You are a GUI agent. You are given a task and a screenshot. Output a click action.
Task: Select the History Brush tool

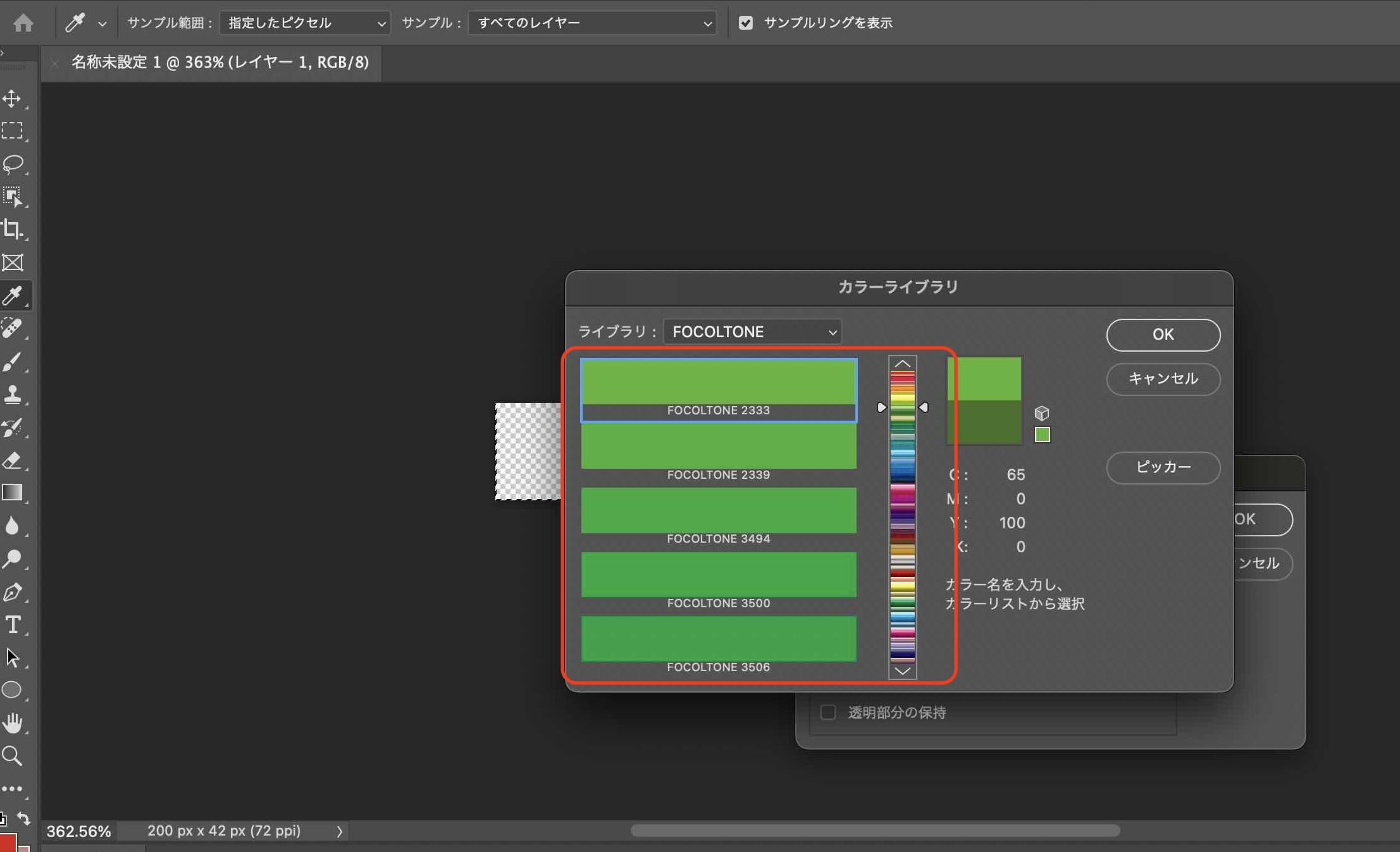coord(13,428)
